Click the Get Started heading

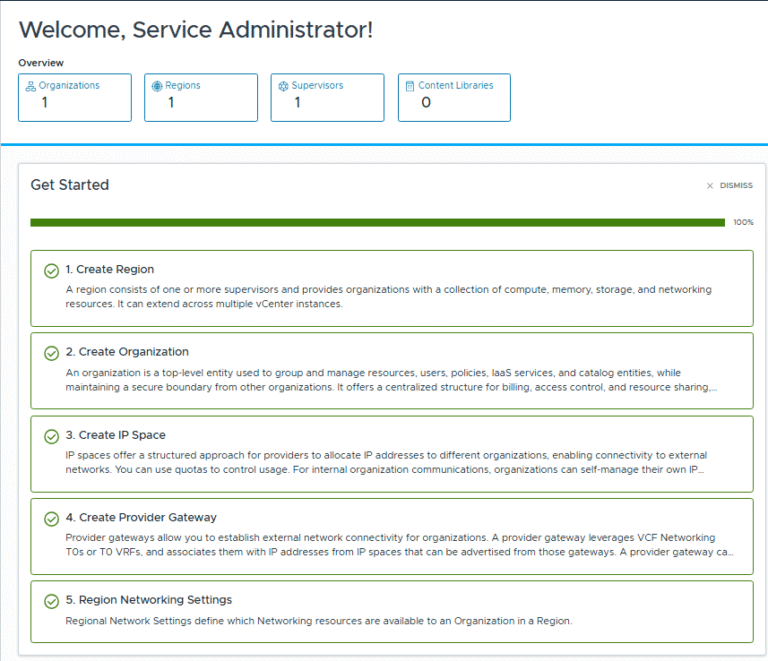pyautogui.click(x=70, y=185)
